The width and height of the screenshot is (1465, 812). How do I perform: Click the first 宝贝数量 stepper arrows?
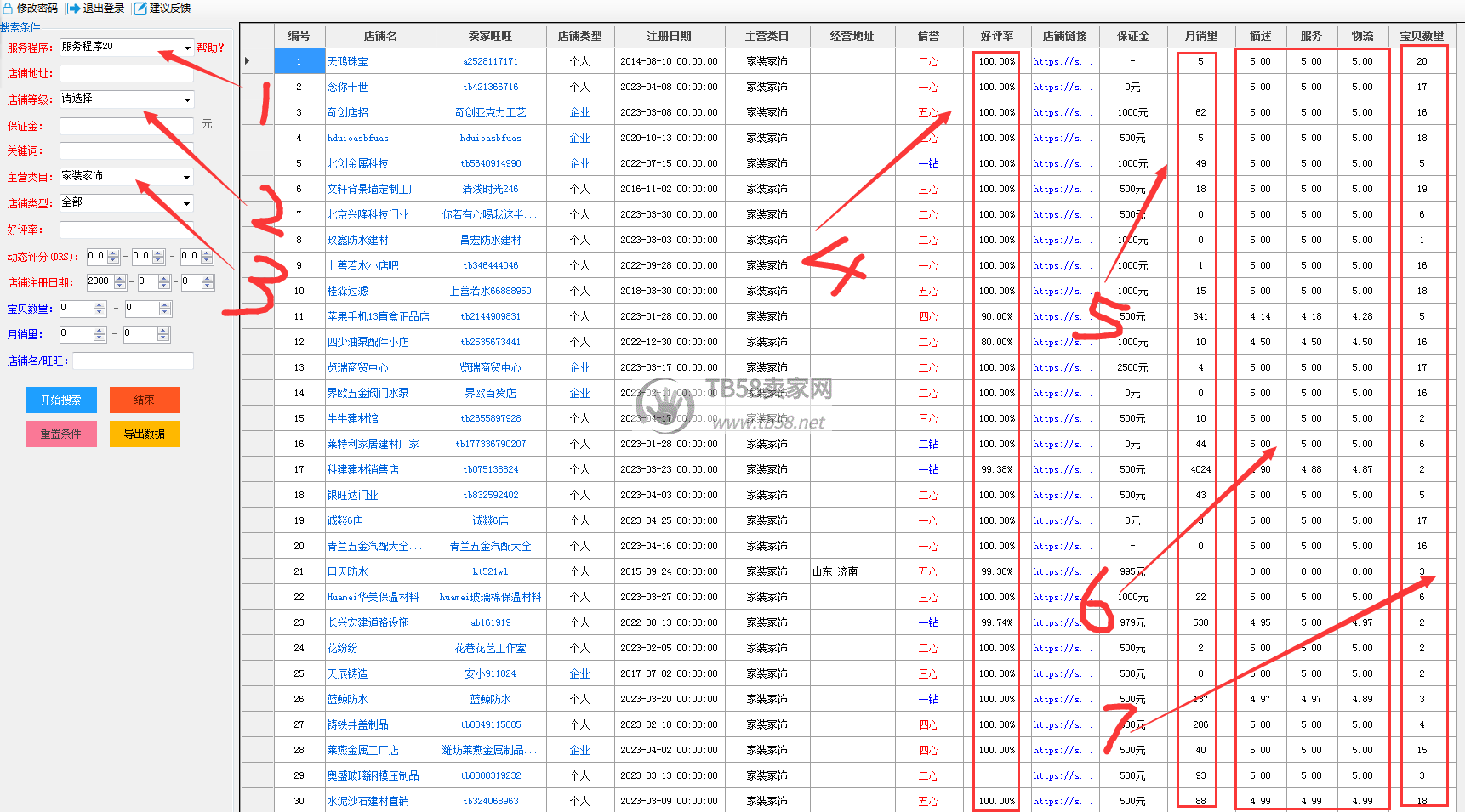(100, 309)
